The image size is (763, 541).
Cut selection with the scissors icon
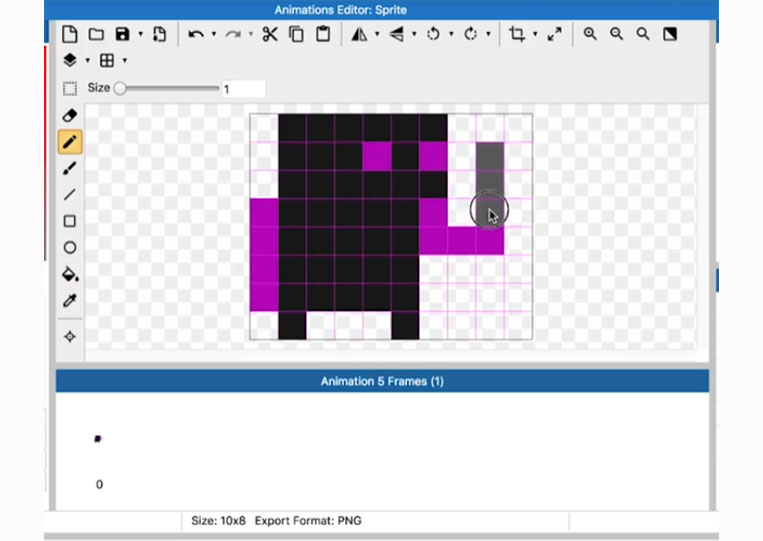pyautogui.click(x=270, y=34)
